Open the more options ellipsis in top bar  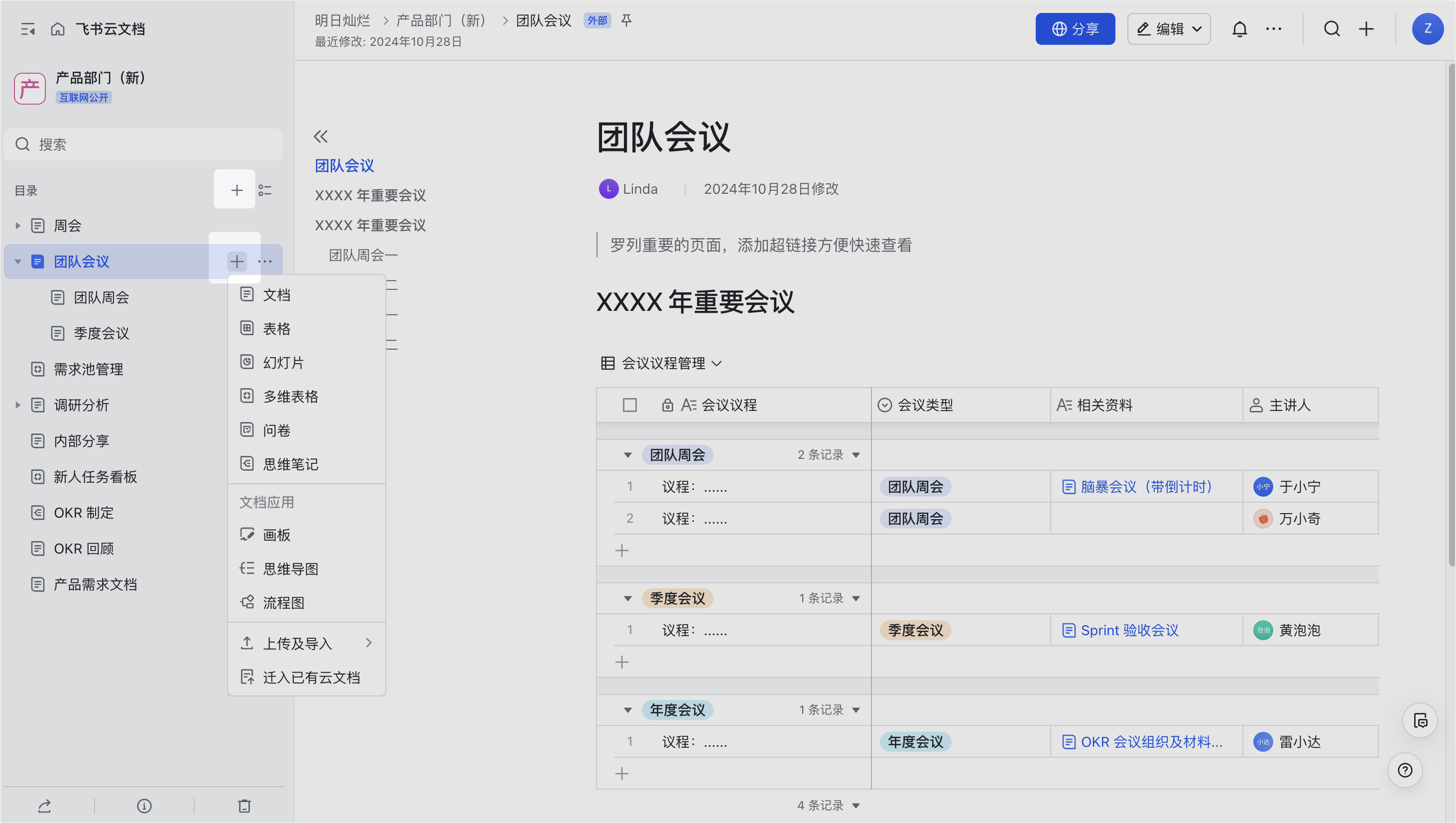pos(1273,29)
